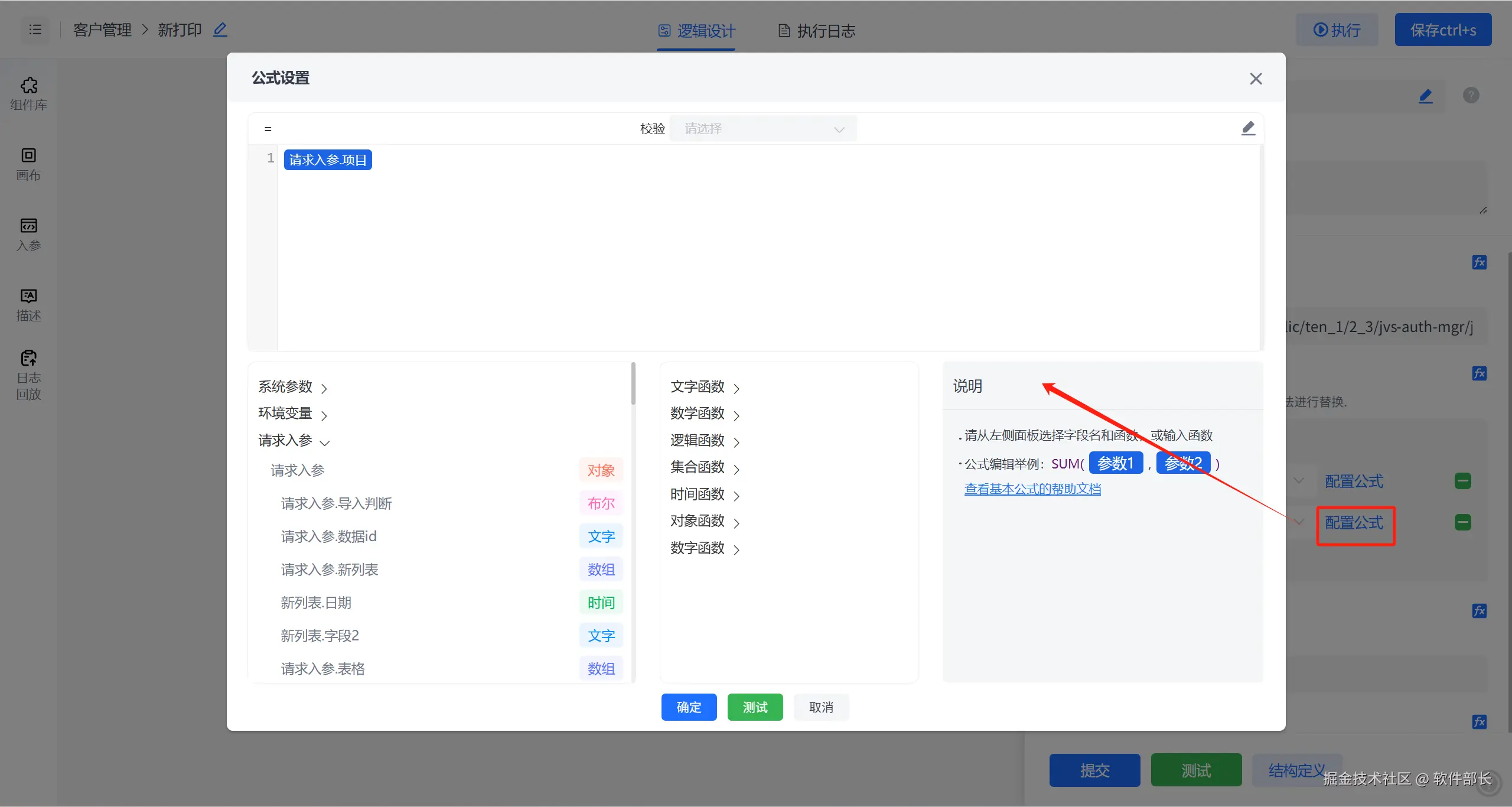Switch to the 执行日志 tab
This screenshot has height=807, width=1512.
coord(817,31)
